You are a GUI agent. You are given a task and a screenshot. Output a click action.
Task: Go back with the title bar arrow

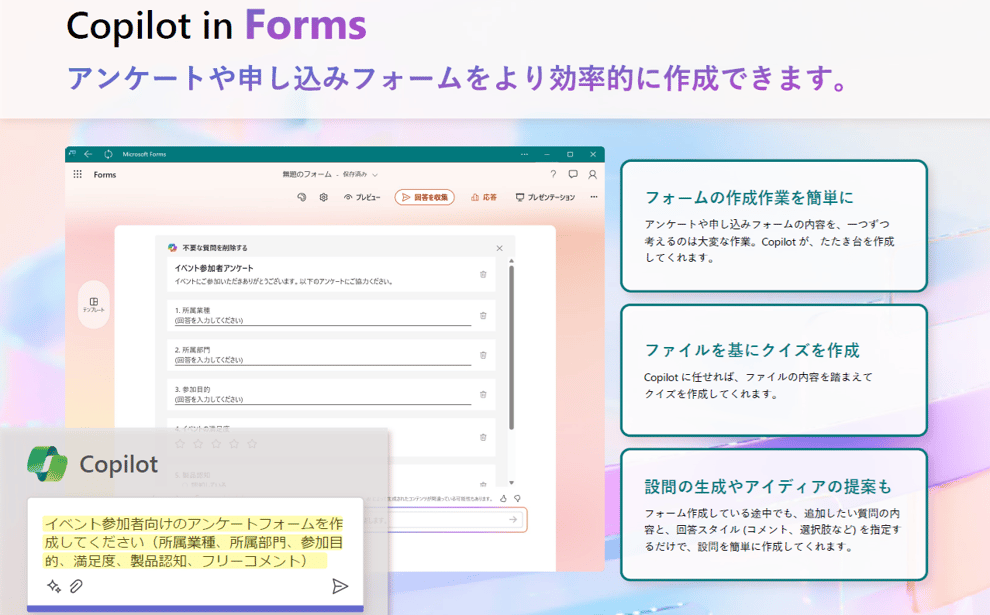point(88,154)
